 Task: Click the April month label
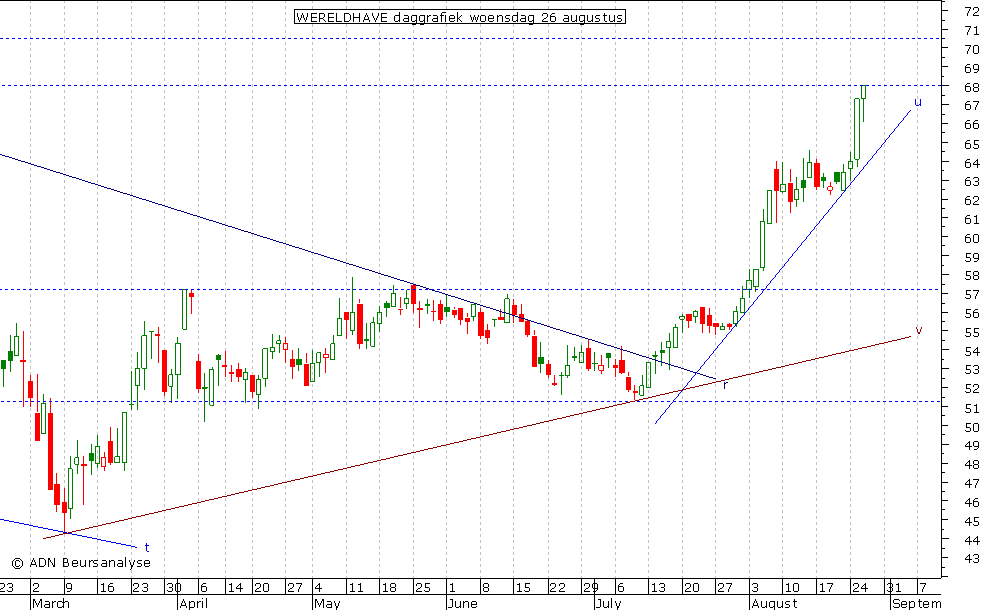pos(192,603)
